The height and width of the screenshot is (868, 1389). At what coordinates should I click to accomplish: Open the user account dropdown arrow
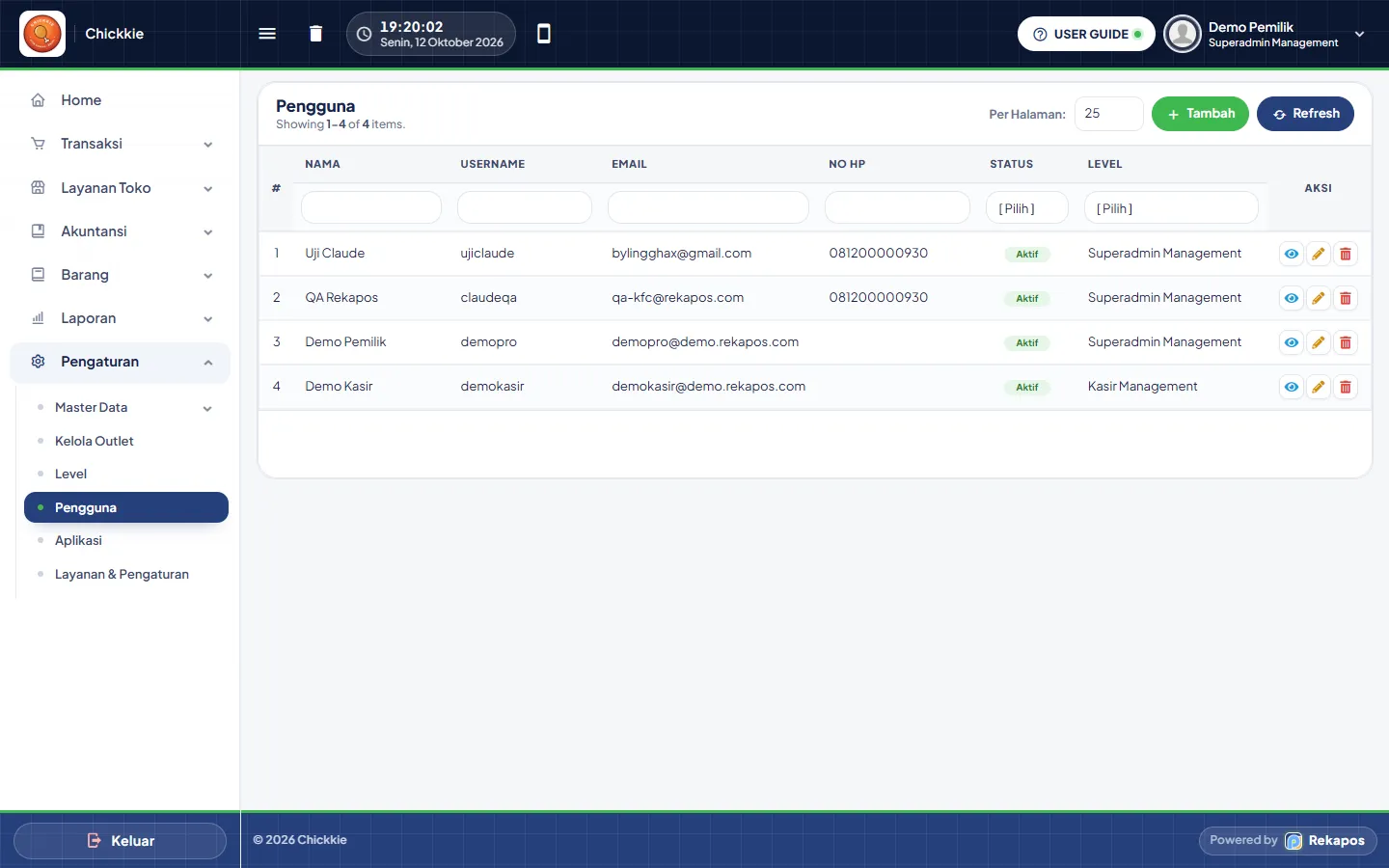pos(1359,34)
